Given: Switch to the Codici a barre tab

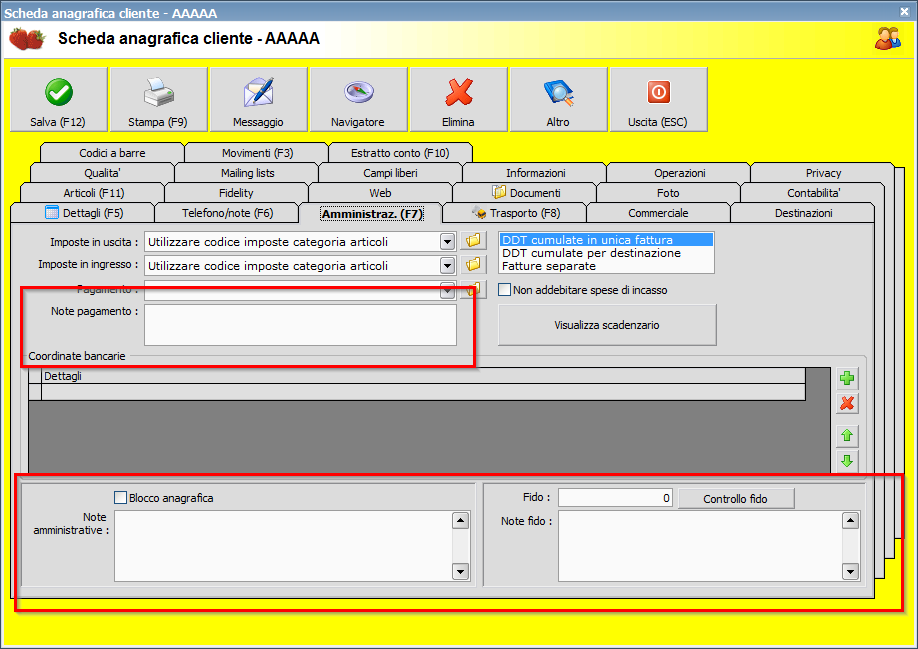Looking at the screenshot, I should coord(112,153).
